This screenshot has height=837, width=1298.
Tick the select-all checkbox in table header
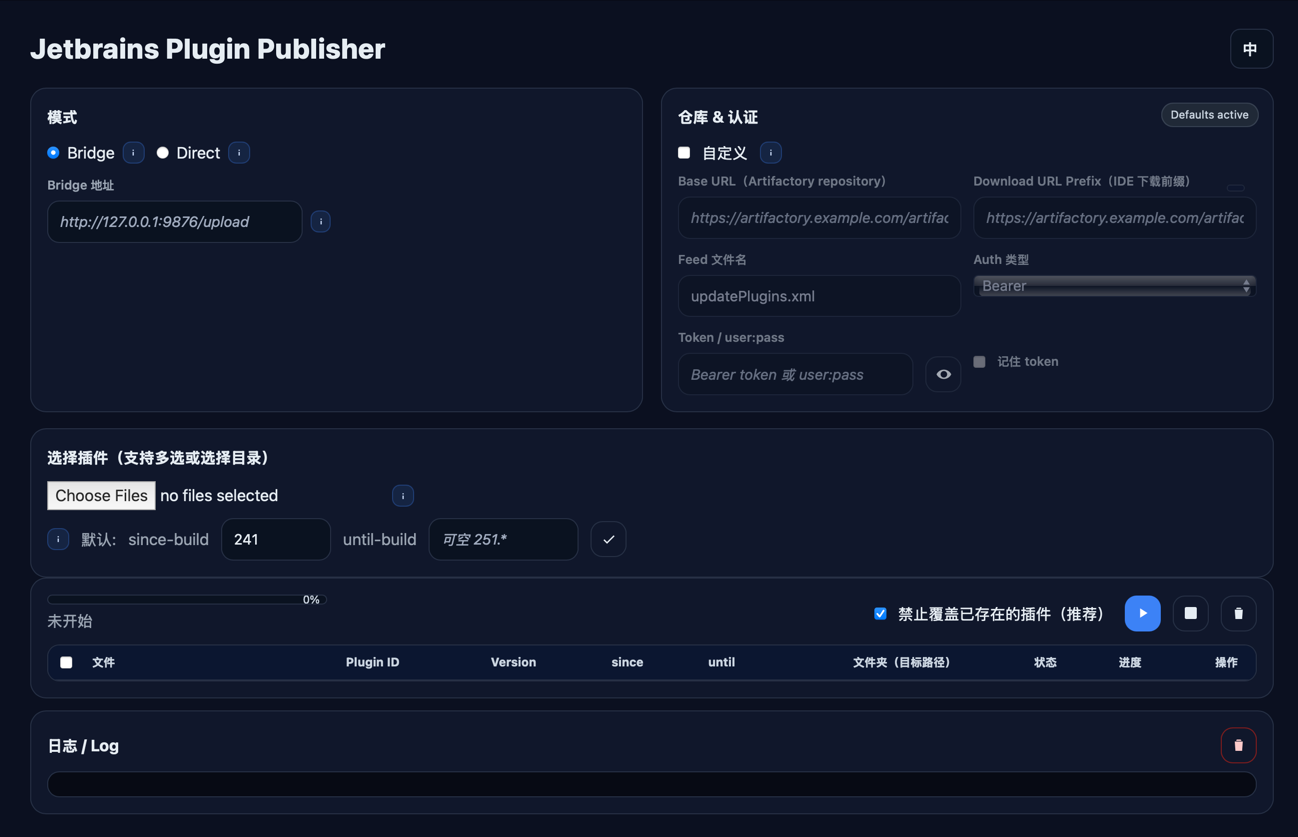[x=66, y=662]
